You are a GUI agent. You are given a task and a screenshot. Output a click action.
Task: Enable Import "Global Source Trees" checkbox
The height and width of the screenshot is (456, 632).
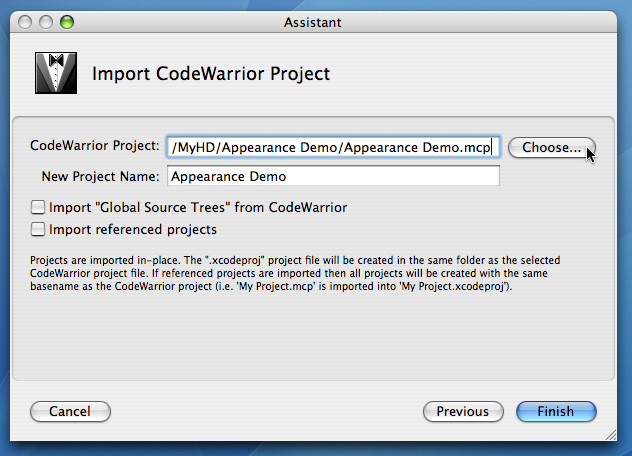pyautogui.click(x=39, y=208)
